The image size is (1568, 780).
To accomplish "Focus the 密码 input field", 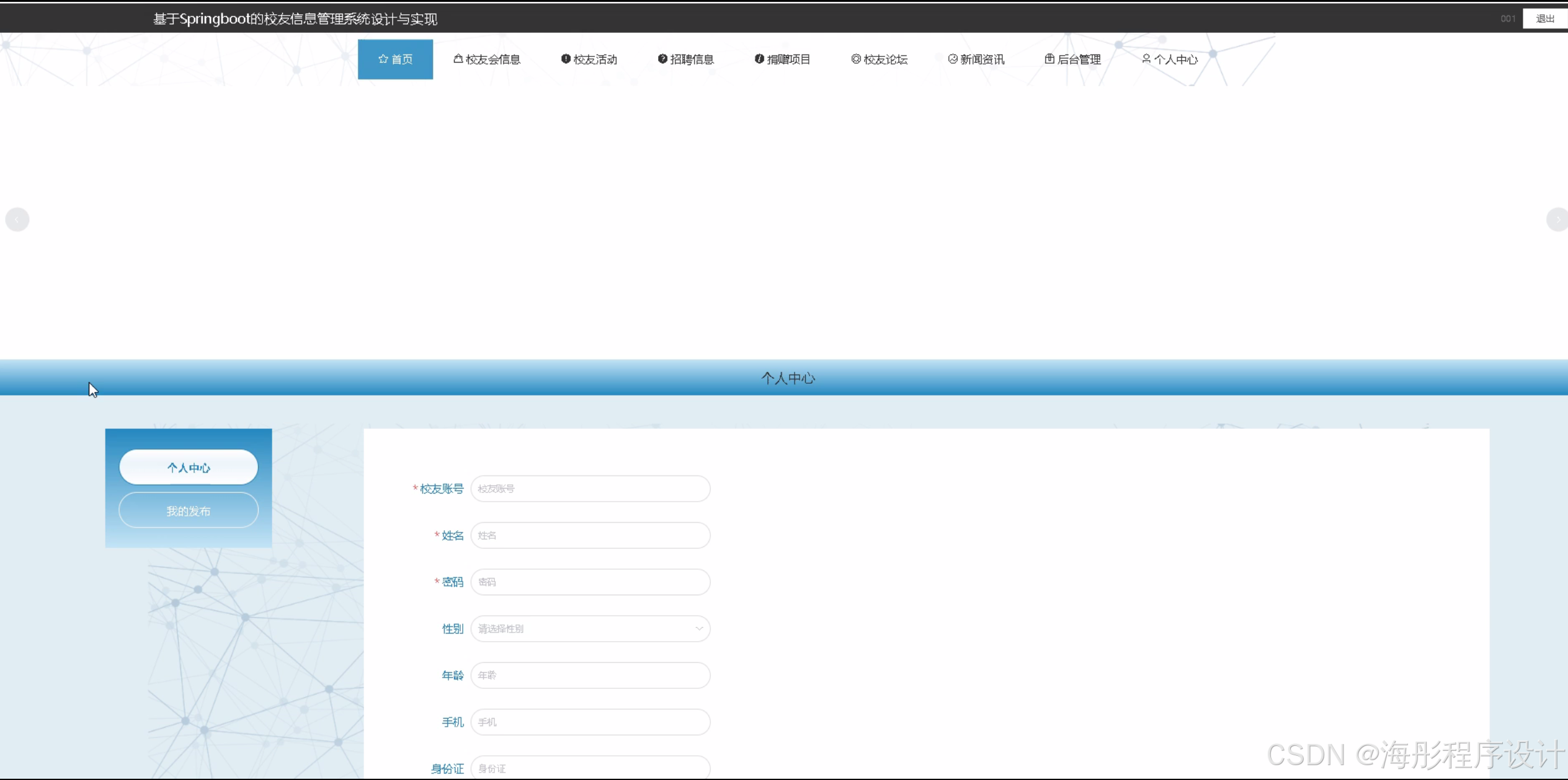I will coord(590,582).
